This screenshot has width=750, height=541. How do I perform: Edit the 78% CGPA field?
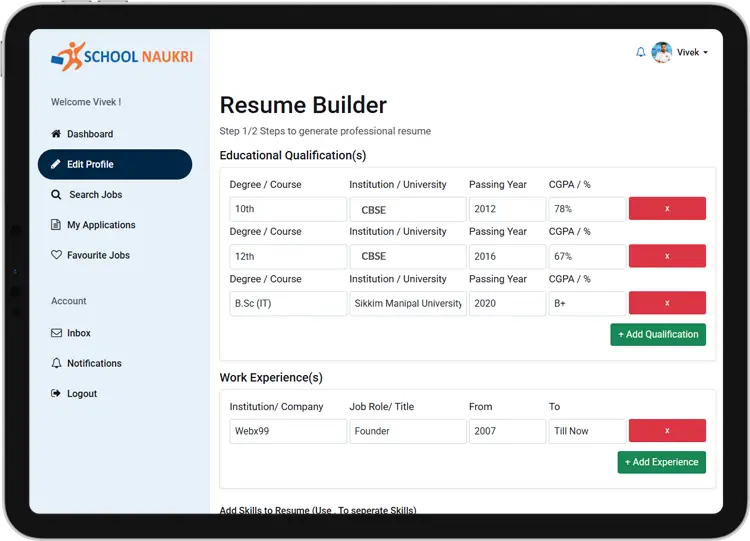pos(587,209)
